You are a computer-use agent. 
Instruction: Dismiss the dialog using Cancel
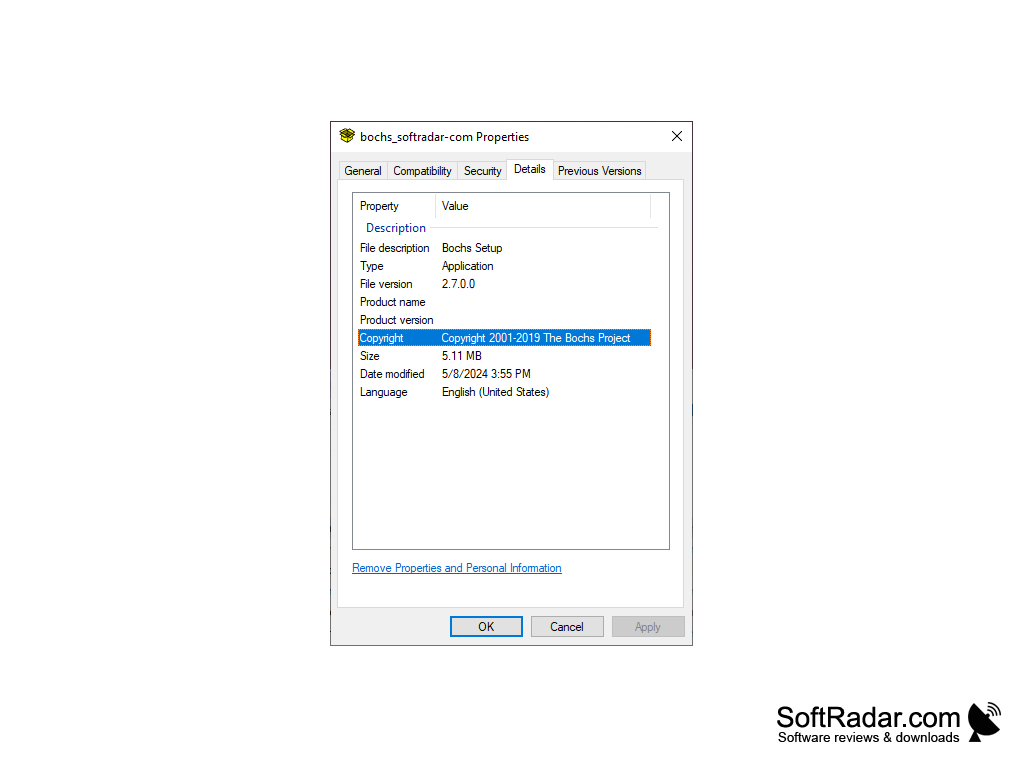[x=567, y=626]
